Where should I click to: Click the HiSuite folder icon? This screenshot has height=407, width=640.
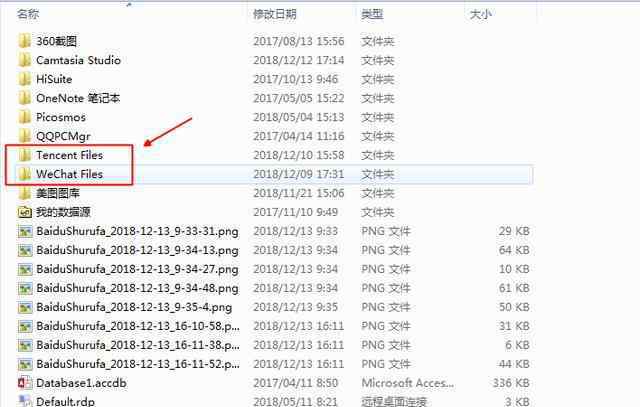24,79
